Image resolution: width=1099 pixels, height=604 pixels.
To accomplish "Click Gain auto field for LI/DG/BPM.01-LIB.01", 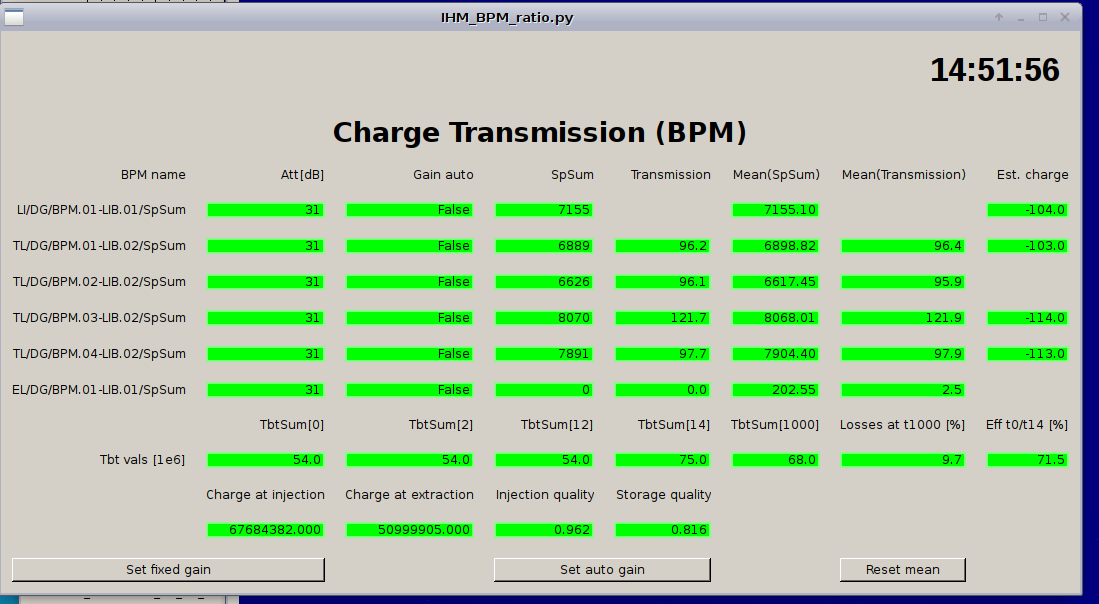I will point(409,210).
